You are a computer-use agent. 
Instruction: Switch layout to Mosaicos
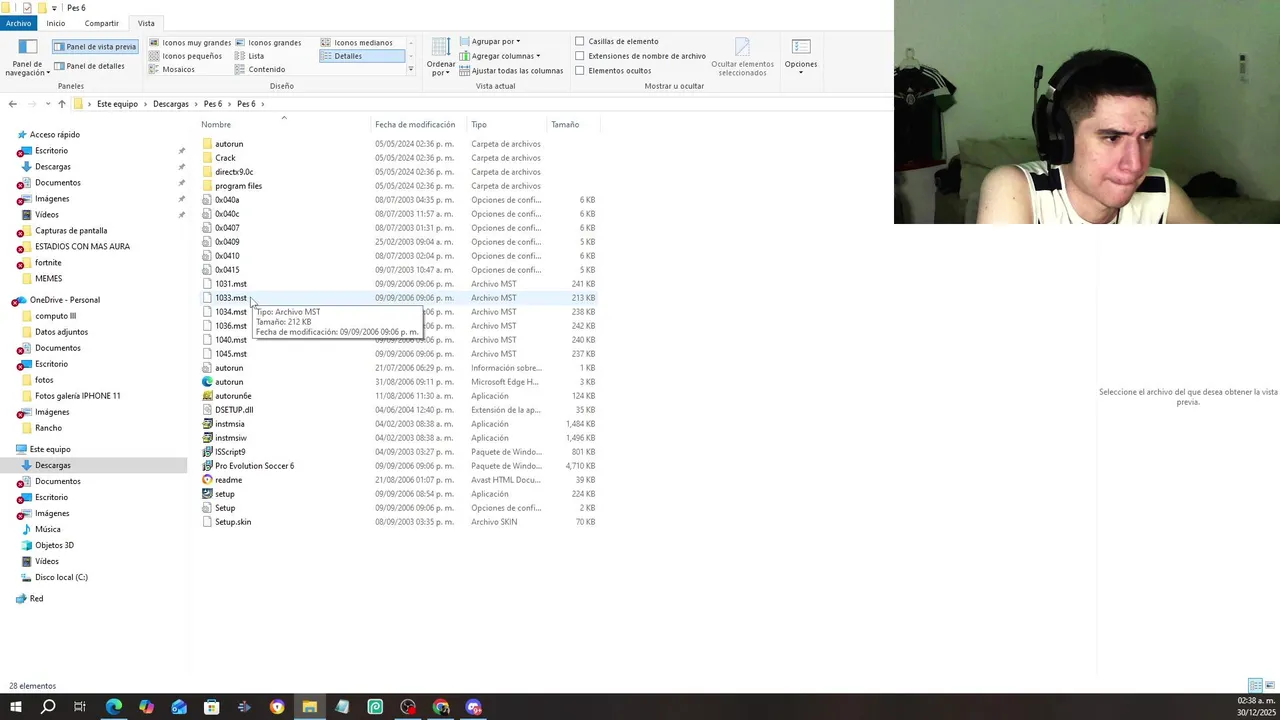pyautogui.click(x=172, y=69)
